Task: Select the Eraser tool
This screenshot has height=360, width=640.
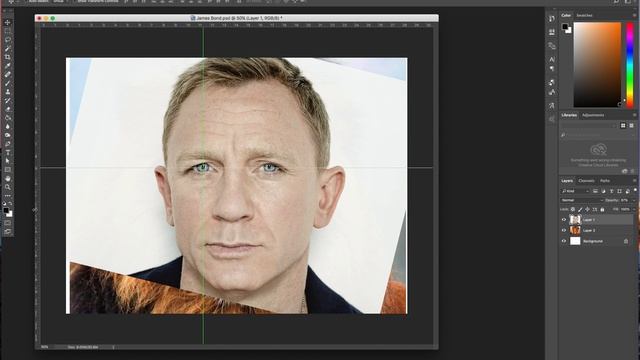Action: click(x=8, y=109)
